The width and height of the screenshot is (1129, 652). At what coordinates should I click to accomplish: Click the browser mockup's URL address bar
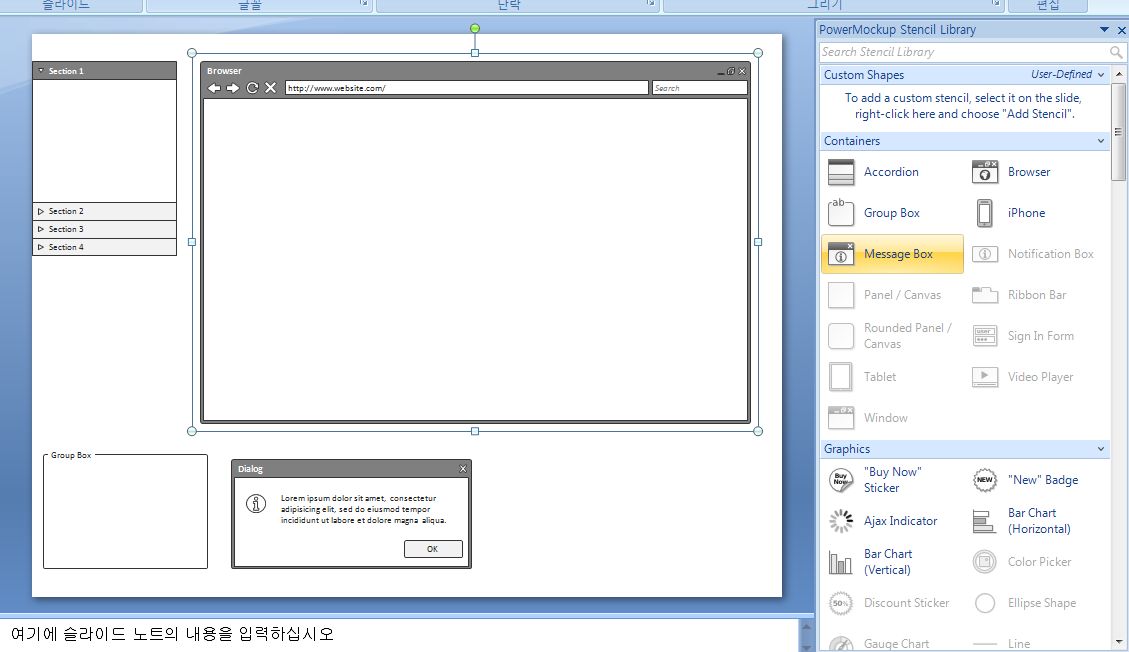[466, 88]
